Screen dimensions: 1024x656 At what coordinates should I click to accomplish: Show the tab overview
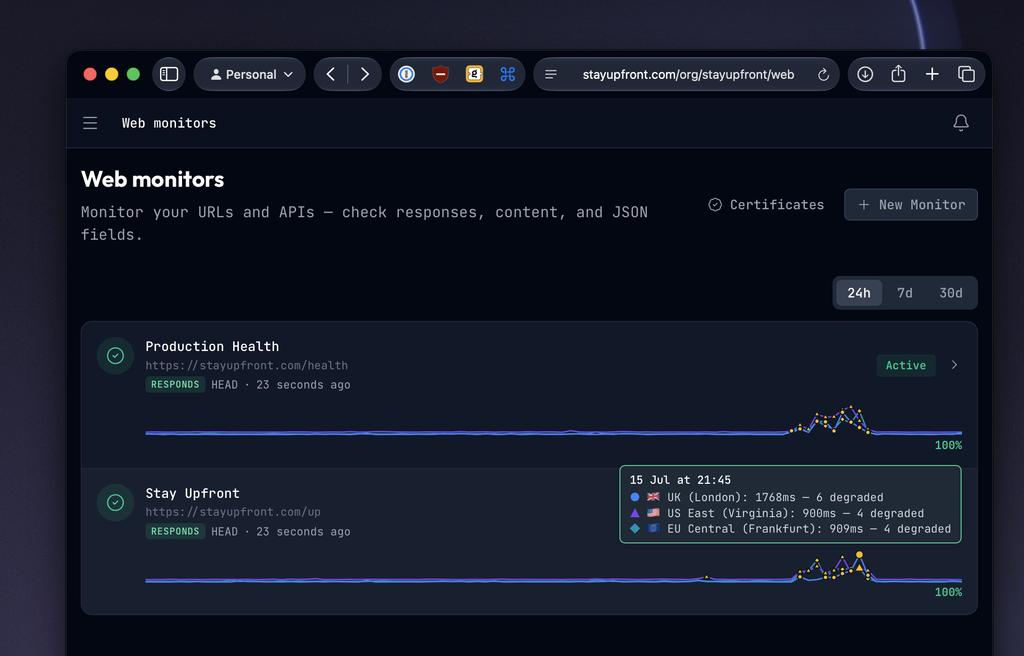click(x=966, y=74)
